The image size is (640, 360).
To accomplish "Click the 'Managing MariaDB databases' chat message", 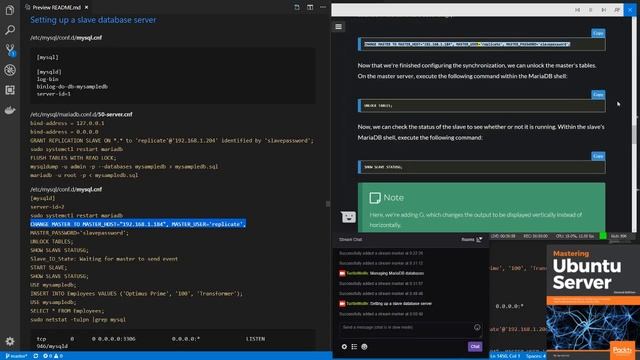I will tap(397, 273).
